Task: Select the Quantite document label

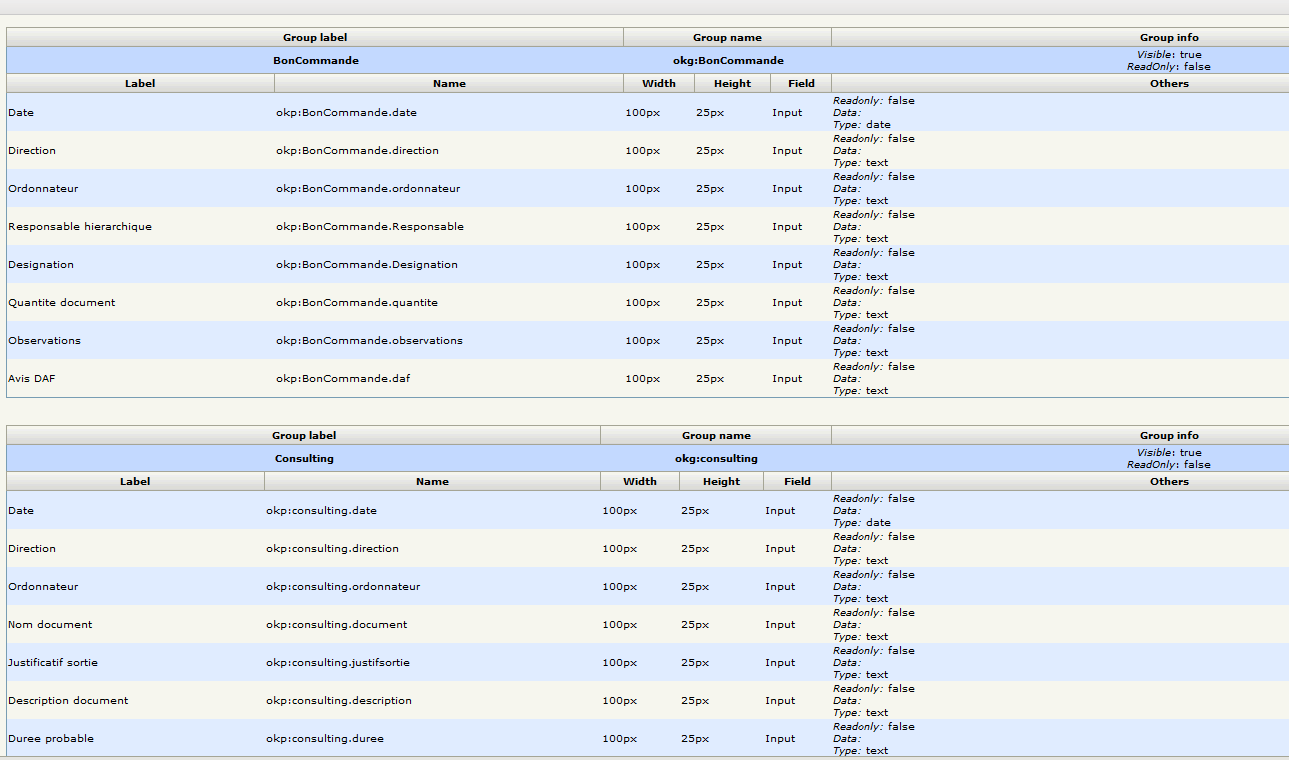Action: (62, 303)
